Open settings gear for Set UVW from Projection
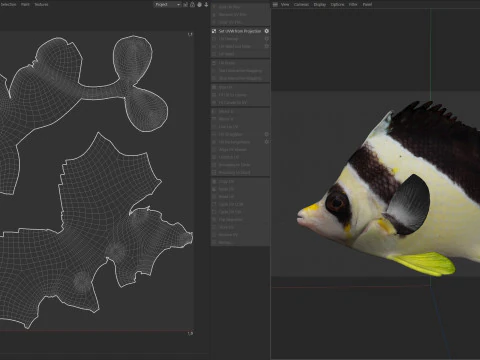480x360 pixels. coord(267,31)
